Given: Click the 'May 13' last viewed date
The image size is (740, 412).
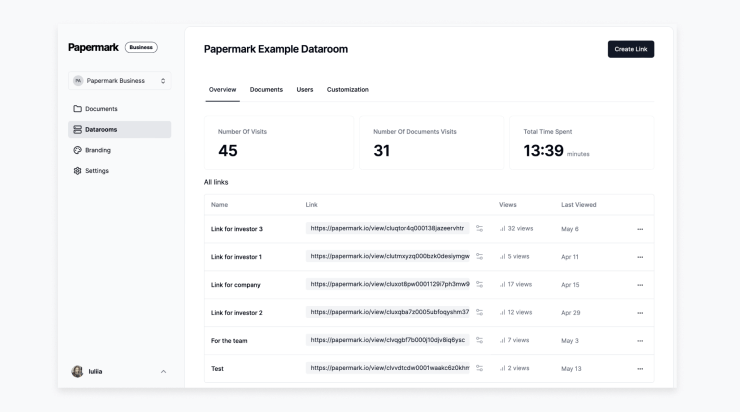Looking at the screenshot, I should point(571,369).
